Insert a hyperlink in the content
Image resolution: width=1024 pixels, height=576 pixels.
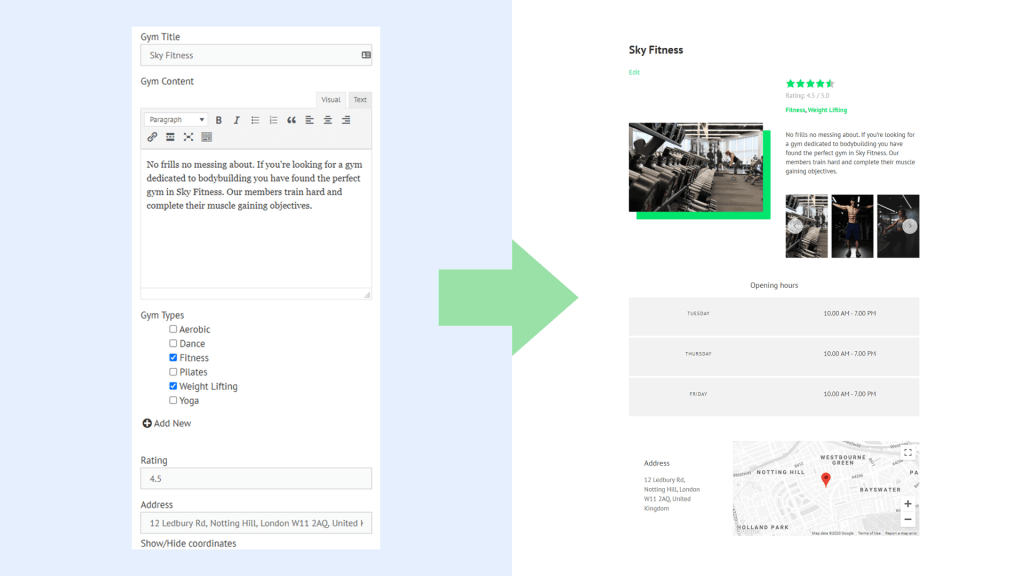[x=153, y=137]
